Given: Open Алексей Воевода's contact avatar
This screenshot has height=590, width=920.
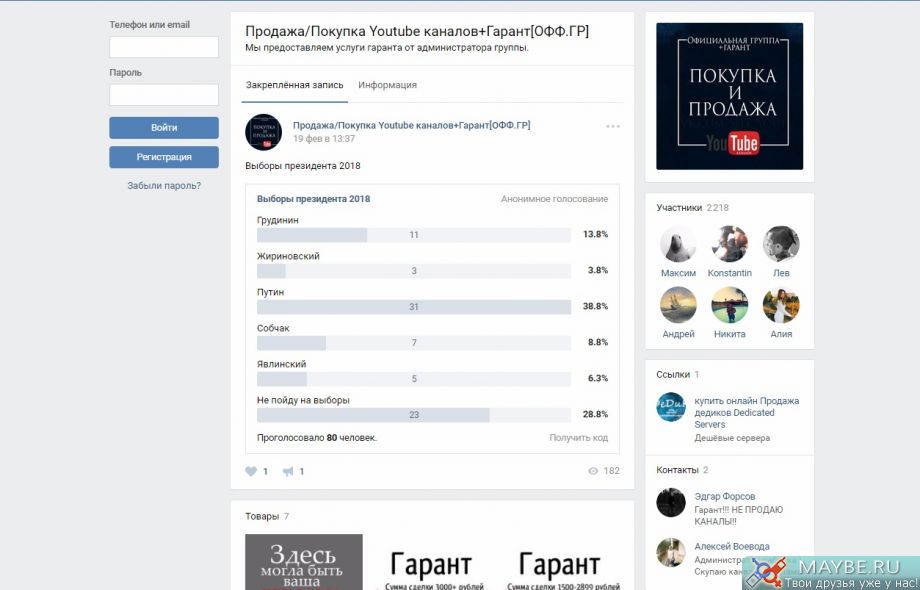Looking at the screenshot, I should pyautogui.click(x=671, y=552).
